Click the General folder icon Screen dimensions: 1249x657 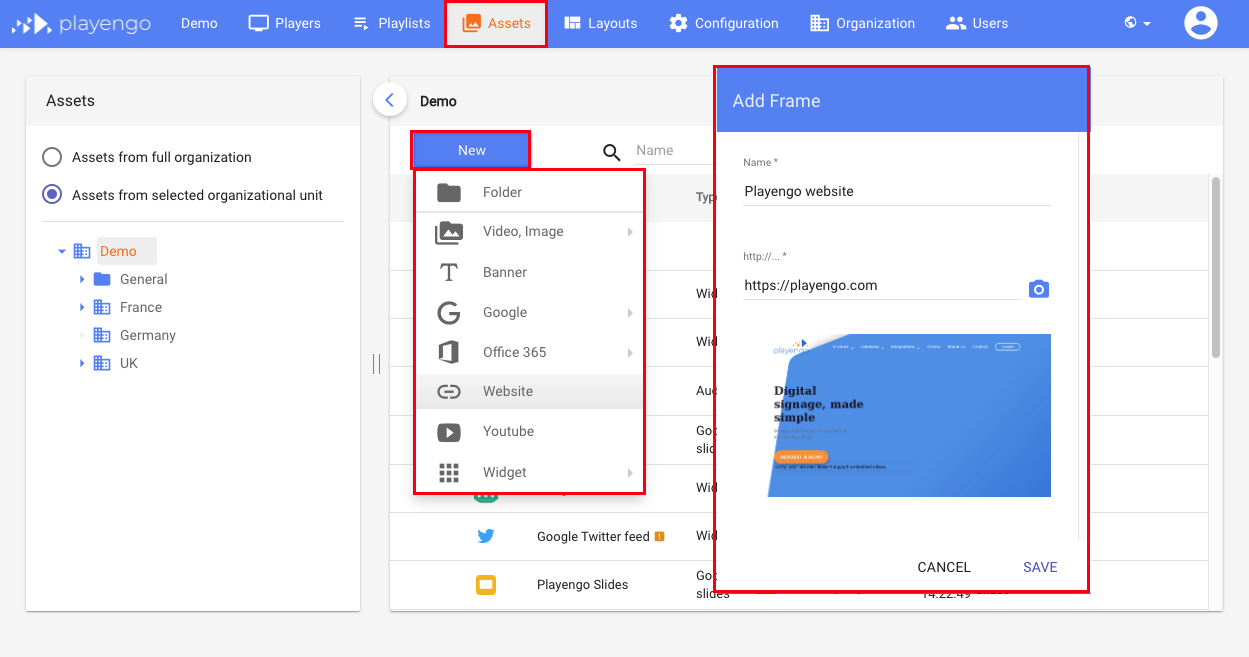click(102, 279)
